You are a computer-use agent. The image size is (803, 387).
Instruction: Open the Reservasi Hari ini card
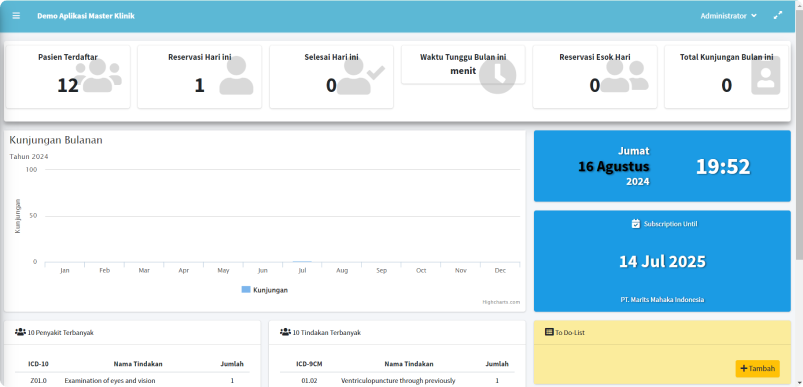click(200, 77)
